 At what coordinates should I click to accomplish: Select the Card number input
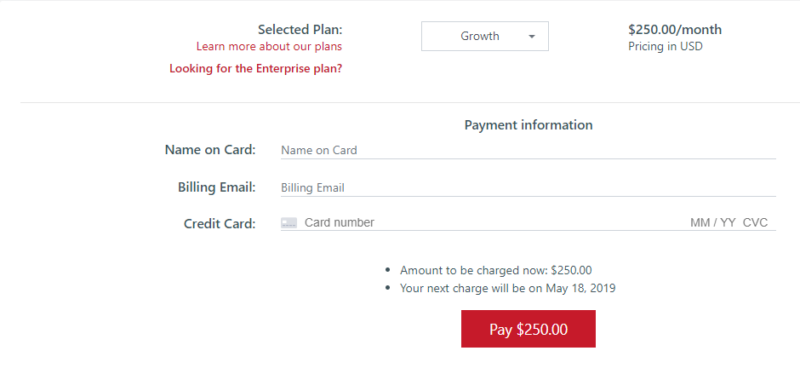(494, 223)
